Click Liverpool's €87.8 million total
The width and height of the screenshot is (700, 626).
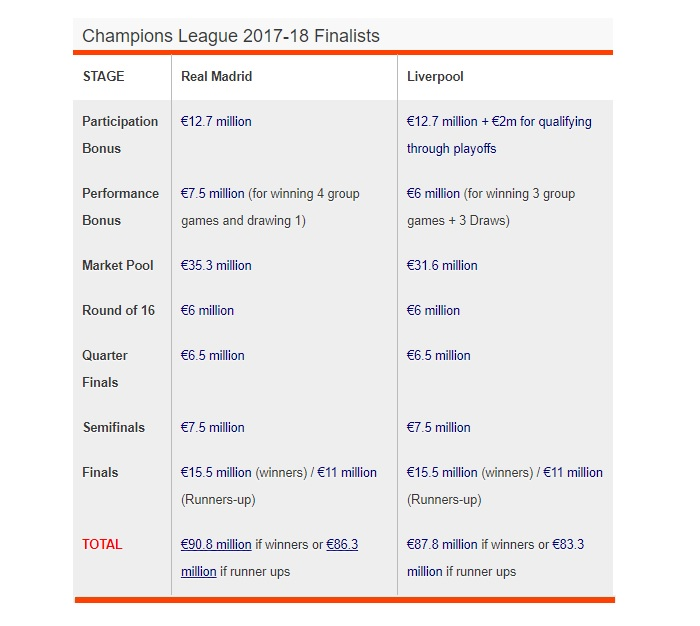coord(442,544)
